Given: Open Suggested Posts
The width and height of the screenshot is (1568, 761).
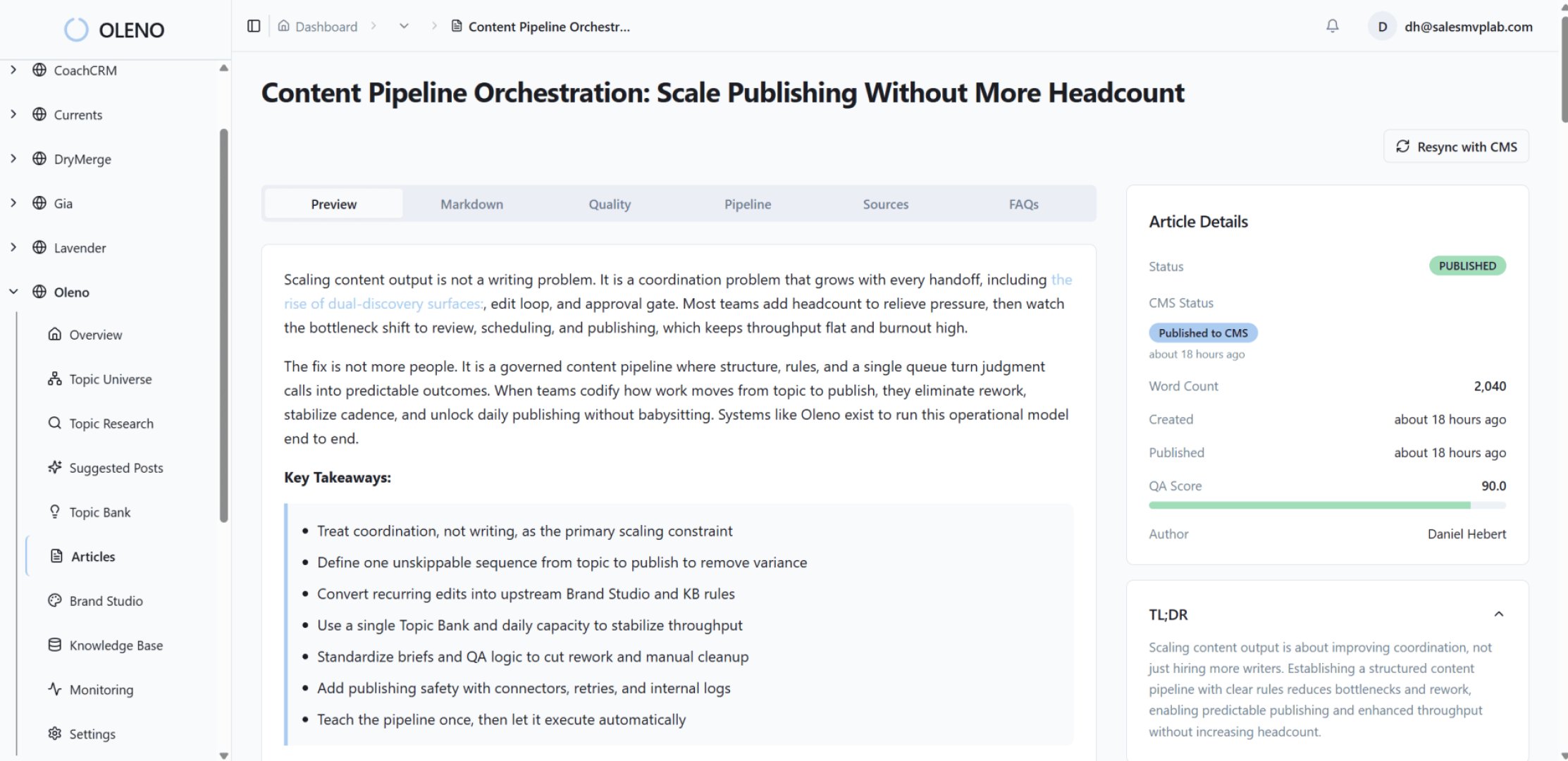Looking at the screenshot, I should click(116, 467).
